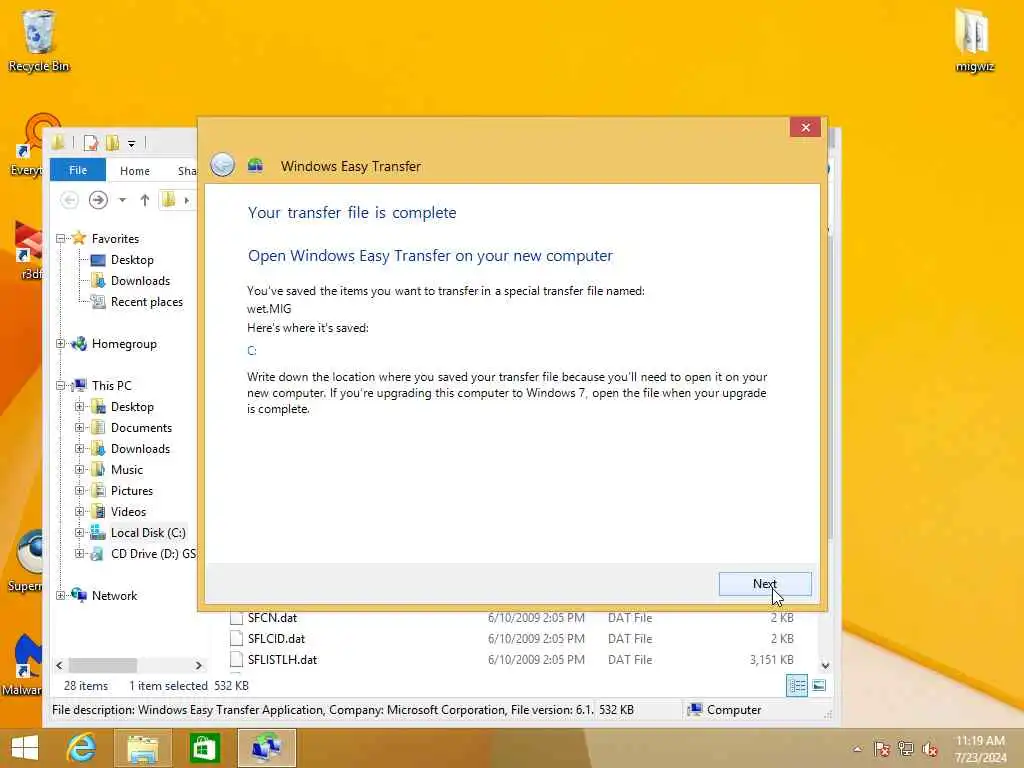
Task: Expand Local Disk (C:) tree node
Action: (x=79, y=532)
